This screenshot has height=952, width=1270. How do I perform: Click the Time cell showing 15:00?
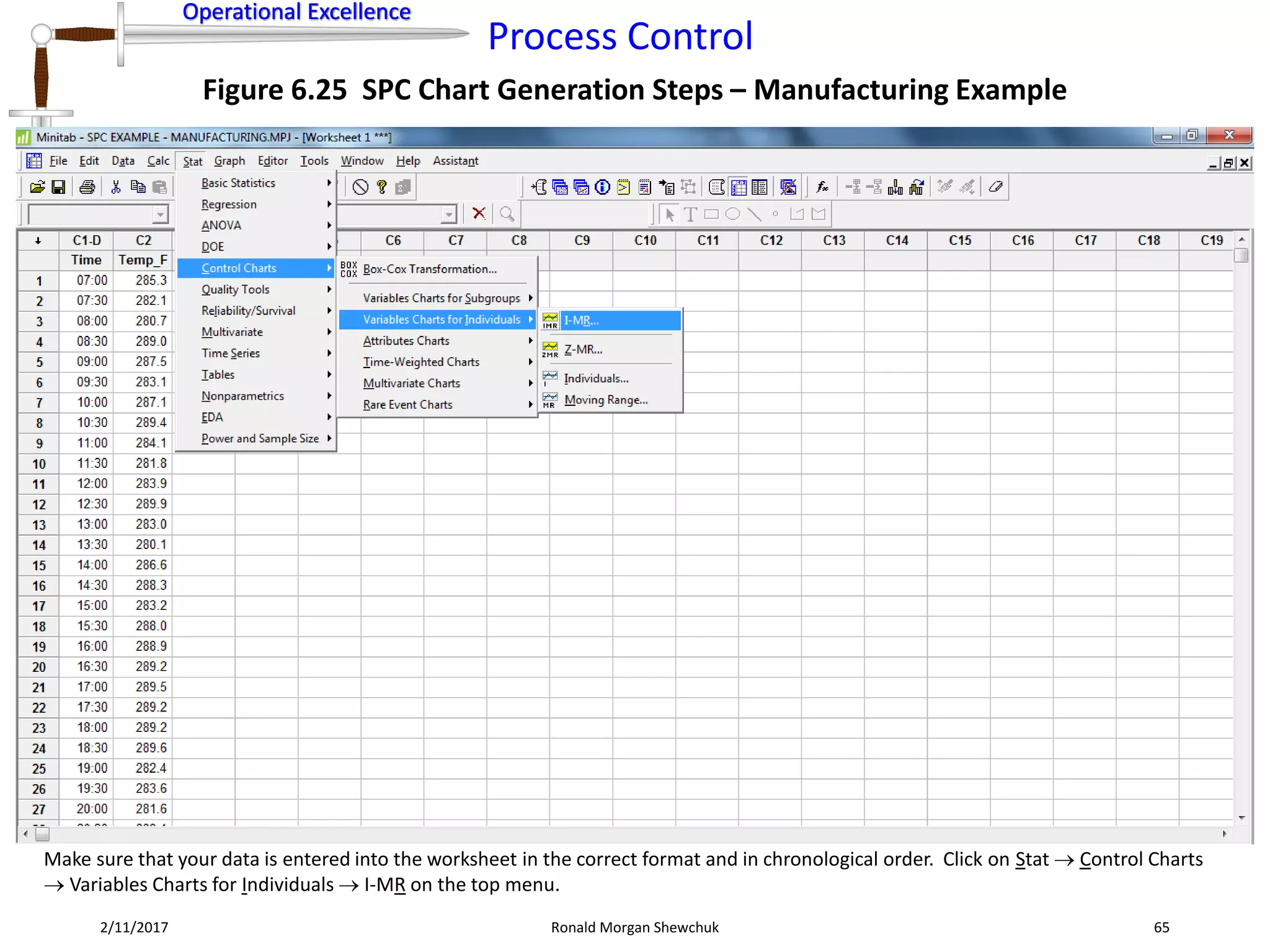(x=86, y=606)
